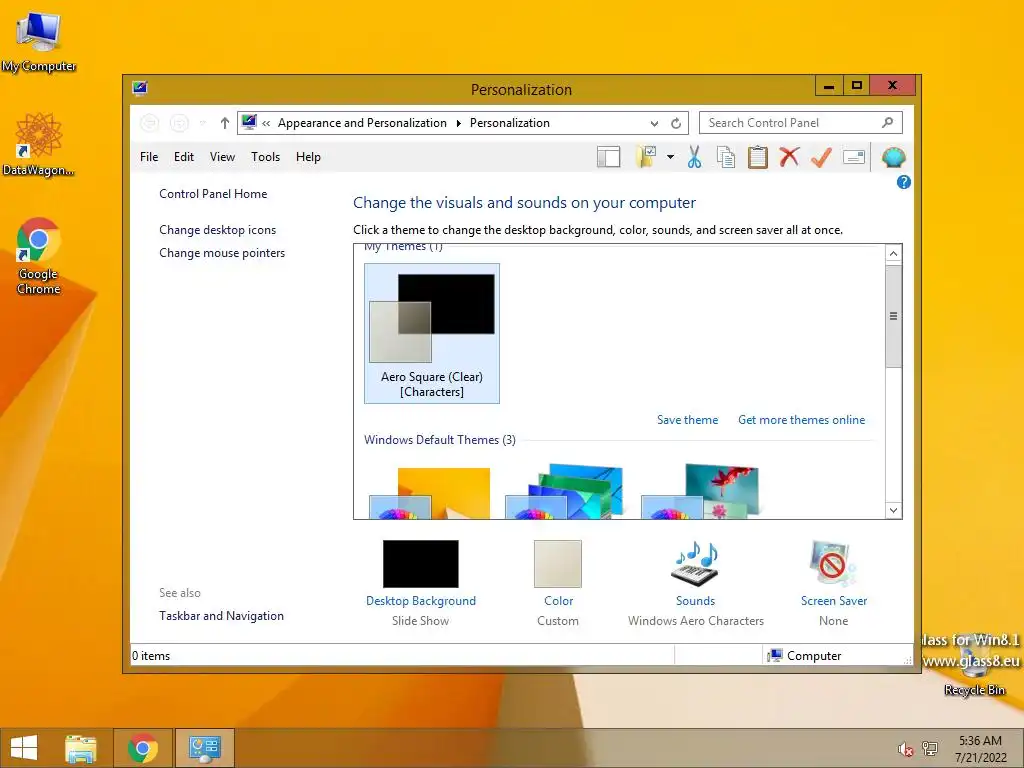This screenshot has width=1024, height=768.
Task: Open the recent locations dropdown arrow
Action: [x=203, y=123]
